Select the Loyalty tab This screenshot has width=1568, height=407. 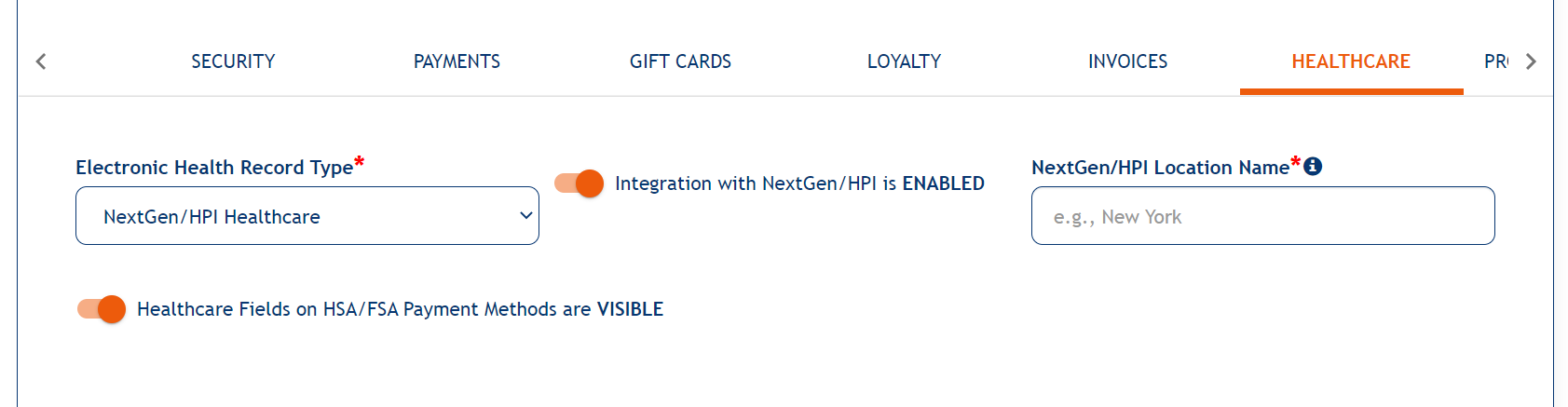click(904, 61)
